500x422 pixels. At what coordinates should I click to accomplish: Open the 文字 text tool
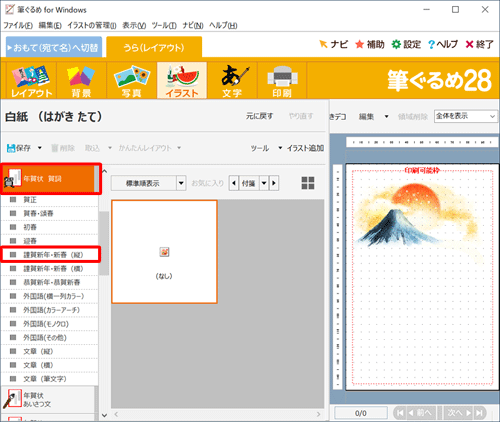point(232,81)
